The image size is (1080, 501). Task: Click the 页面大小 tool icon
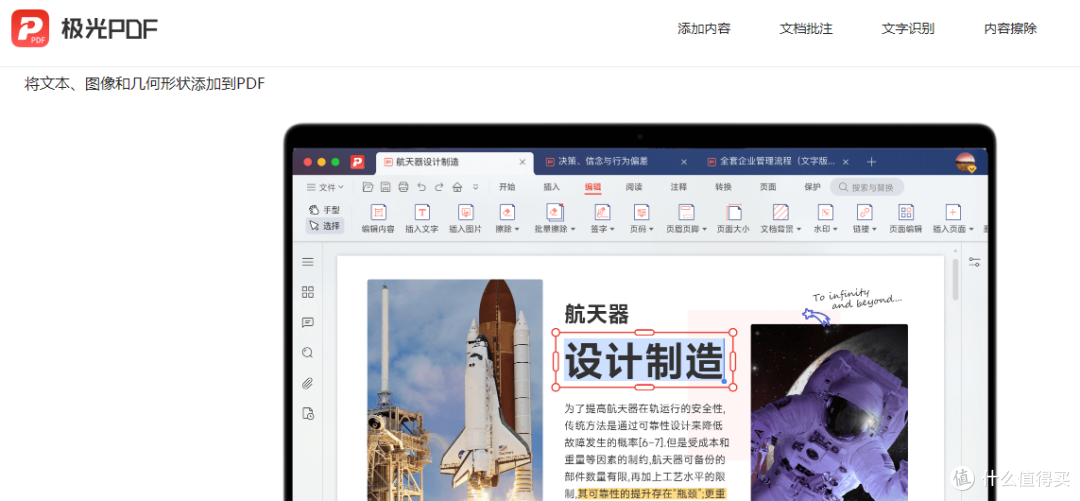[733, 218]
